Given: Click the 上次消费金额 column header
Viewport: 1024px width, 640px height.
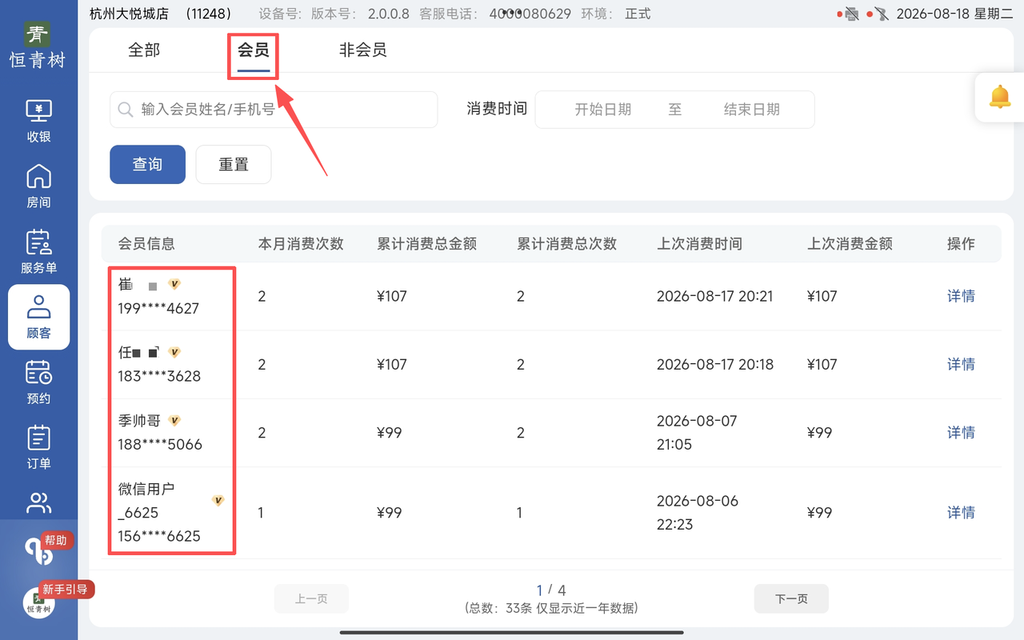Looking at the screenshot, I should click(x=850, y=244).
